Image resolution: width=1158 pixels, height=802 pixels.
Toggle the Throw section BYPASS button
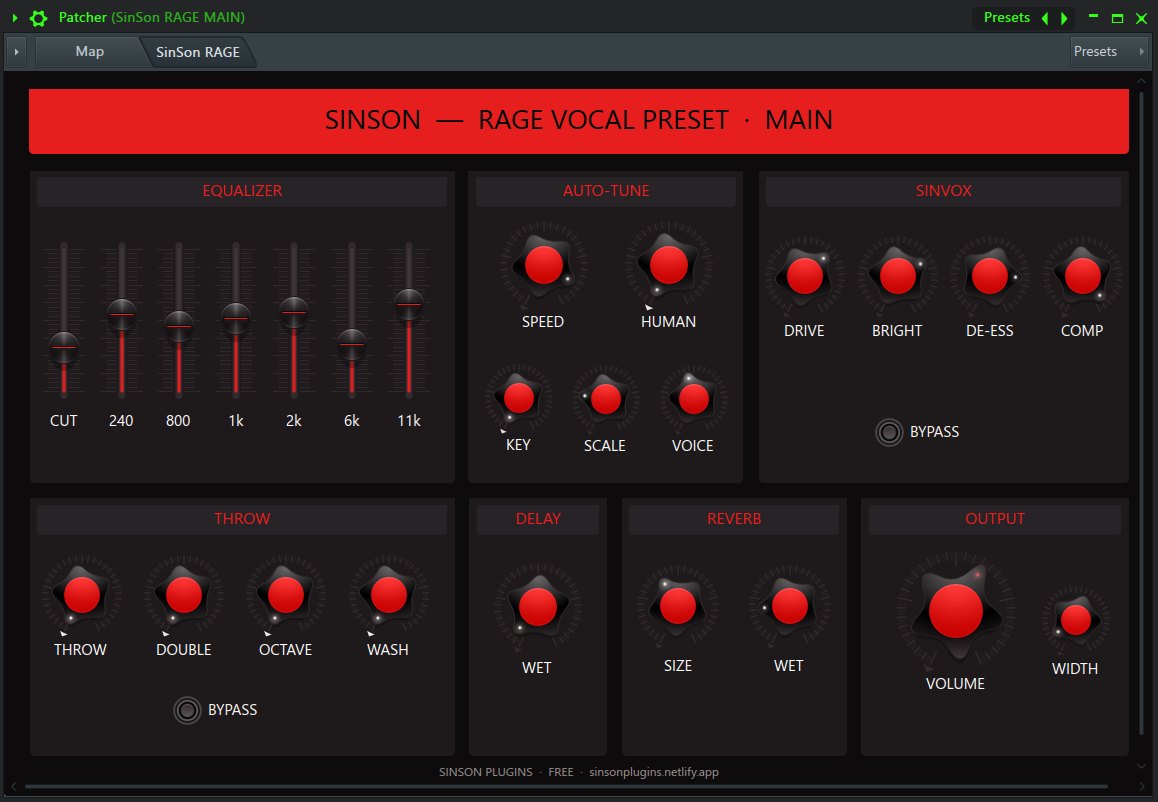coord(187,710)
